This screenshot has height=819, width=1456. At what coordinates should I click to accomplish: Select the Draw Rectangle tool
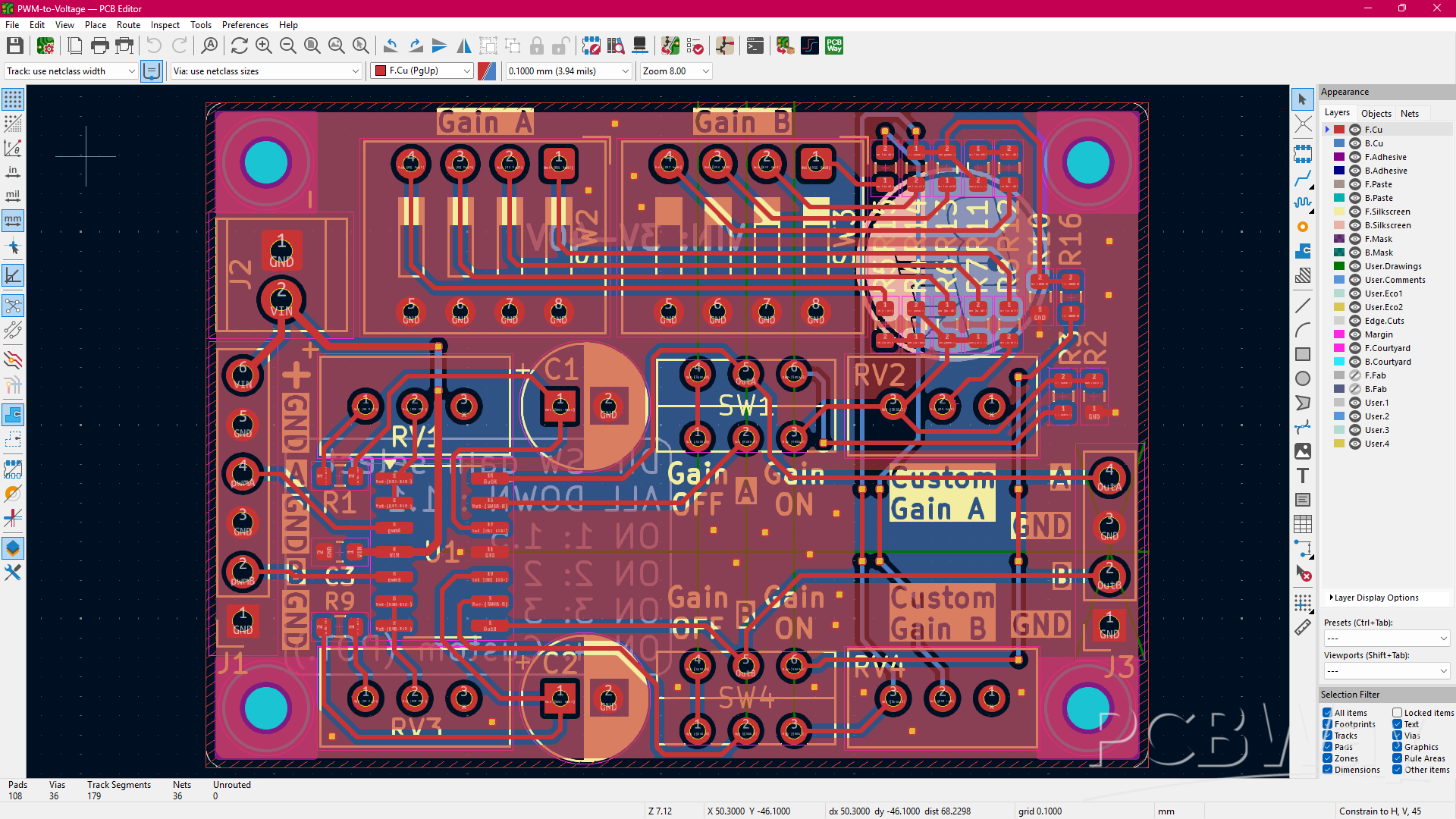1304,354
